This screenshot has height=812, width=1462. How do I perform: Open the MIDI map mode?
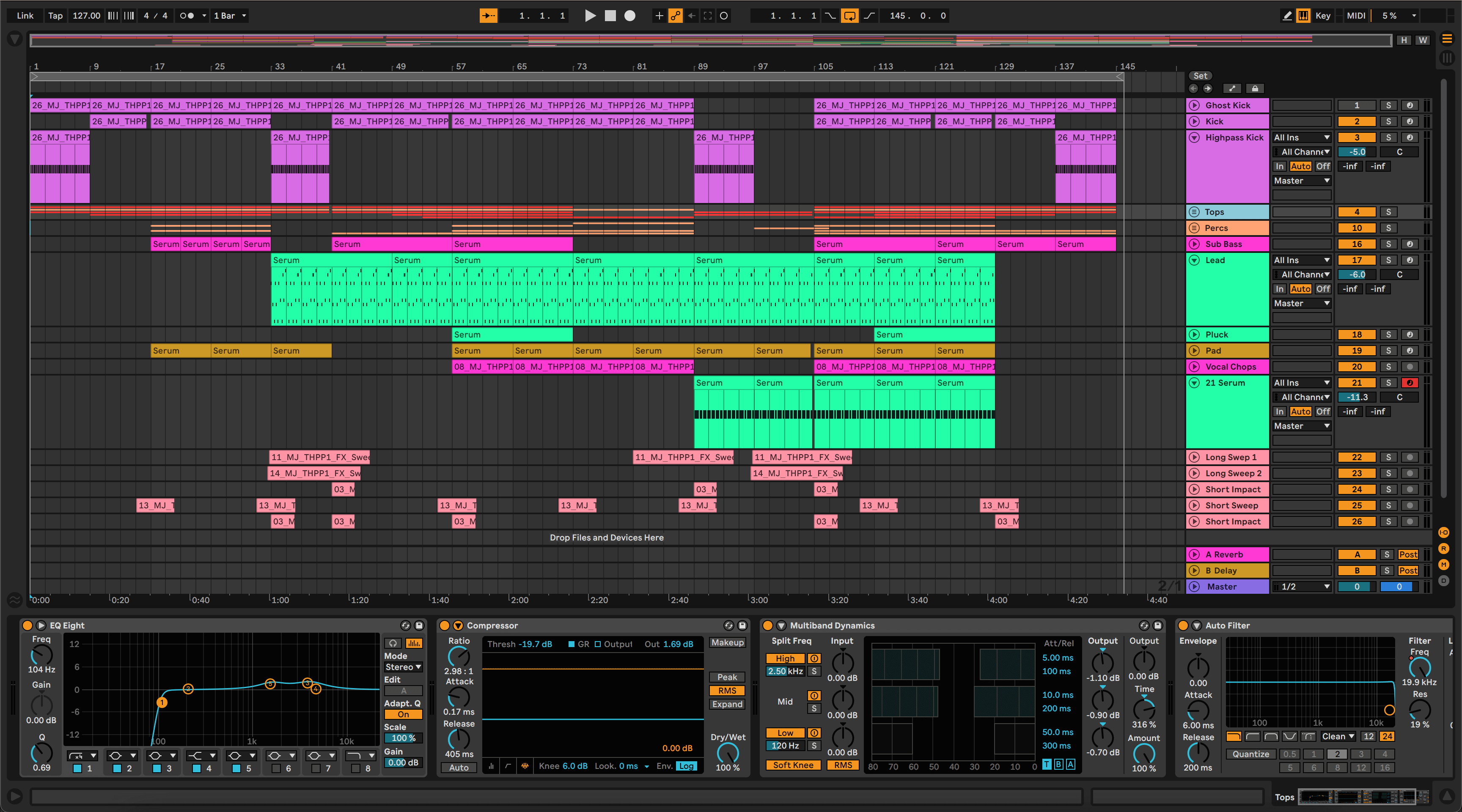[x=1356, y=16]
